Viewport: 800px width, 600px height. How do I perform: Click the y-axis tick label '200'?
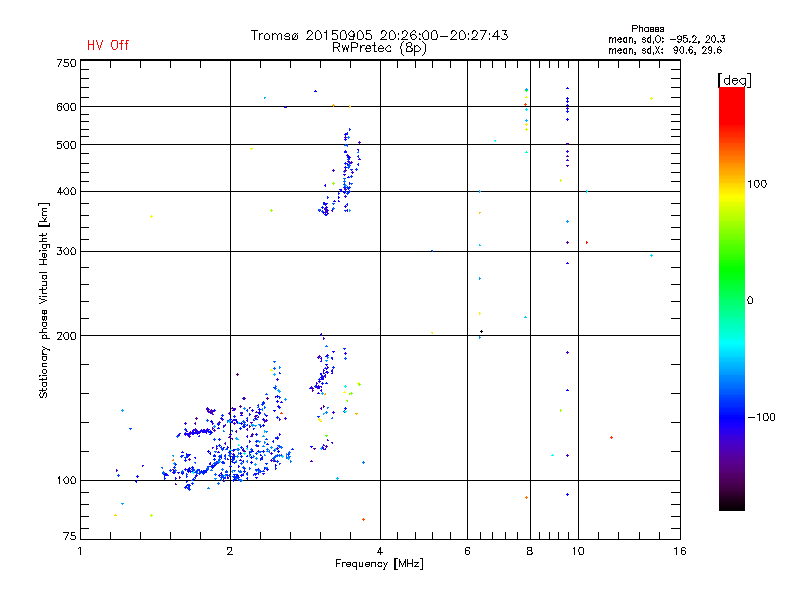click(x=66, y=336)
